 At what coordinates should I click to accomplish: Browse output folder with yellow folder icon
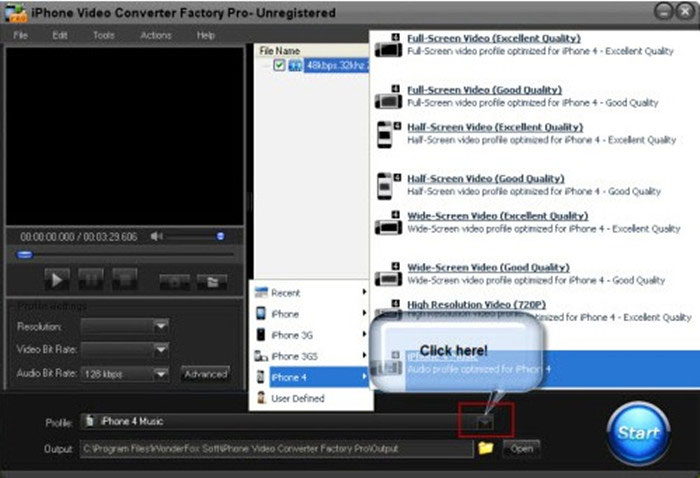(x=486, y=448)
